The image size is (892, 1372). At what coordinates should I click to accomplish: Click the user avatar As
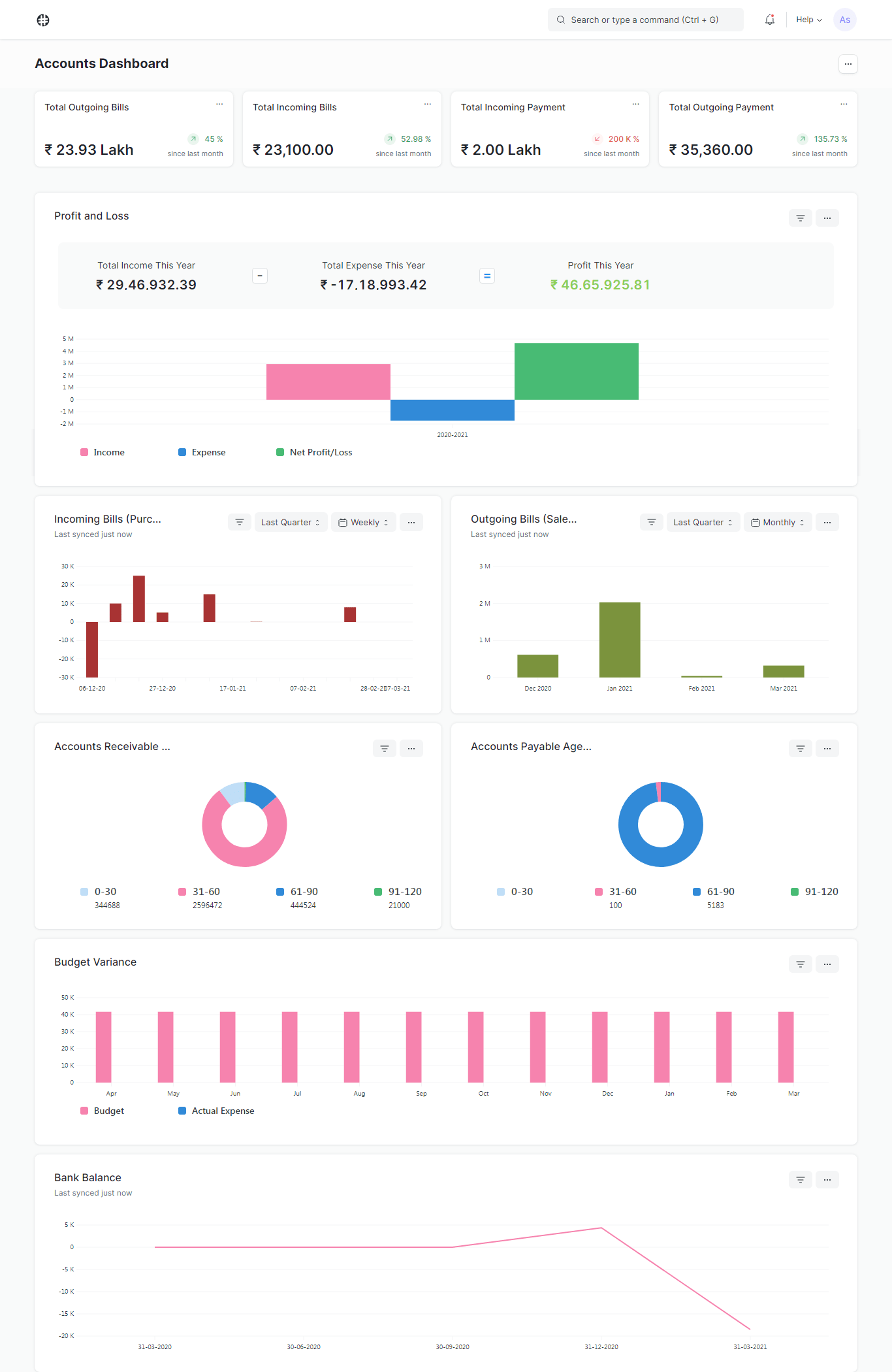coord(845,20)
